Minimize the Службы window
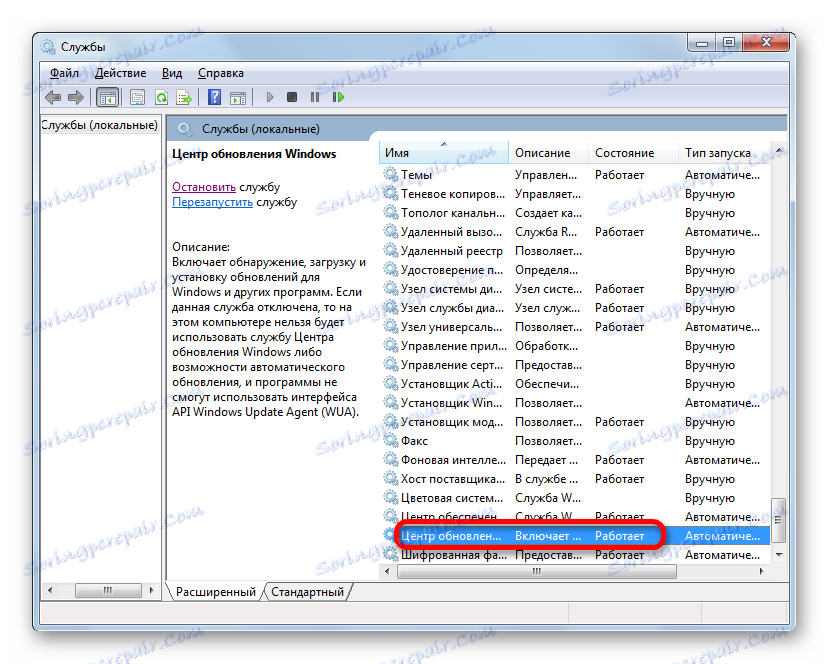 point(703,42)
